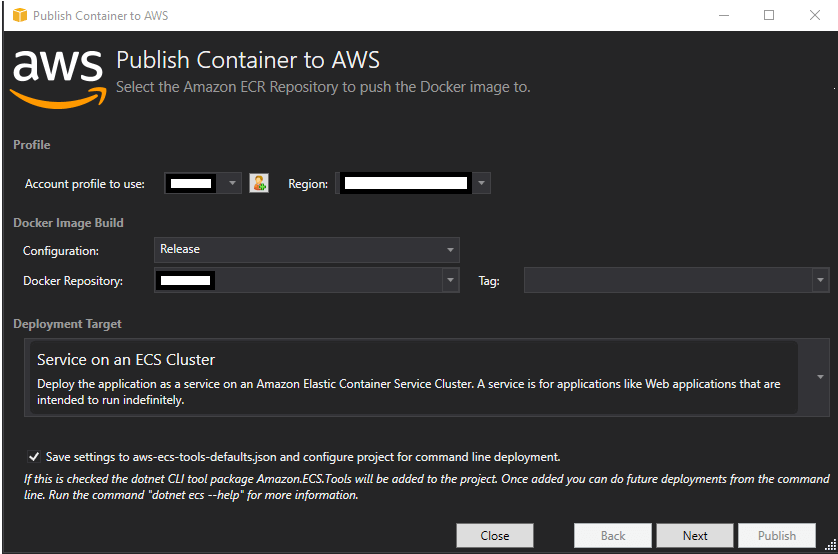The image size is (838, 554).
Task: Click the Close button
Action: [x=495, y=535]
